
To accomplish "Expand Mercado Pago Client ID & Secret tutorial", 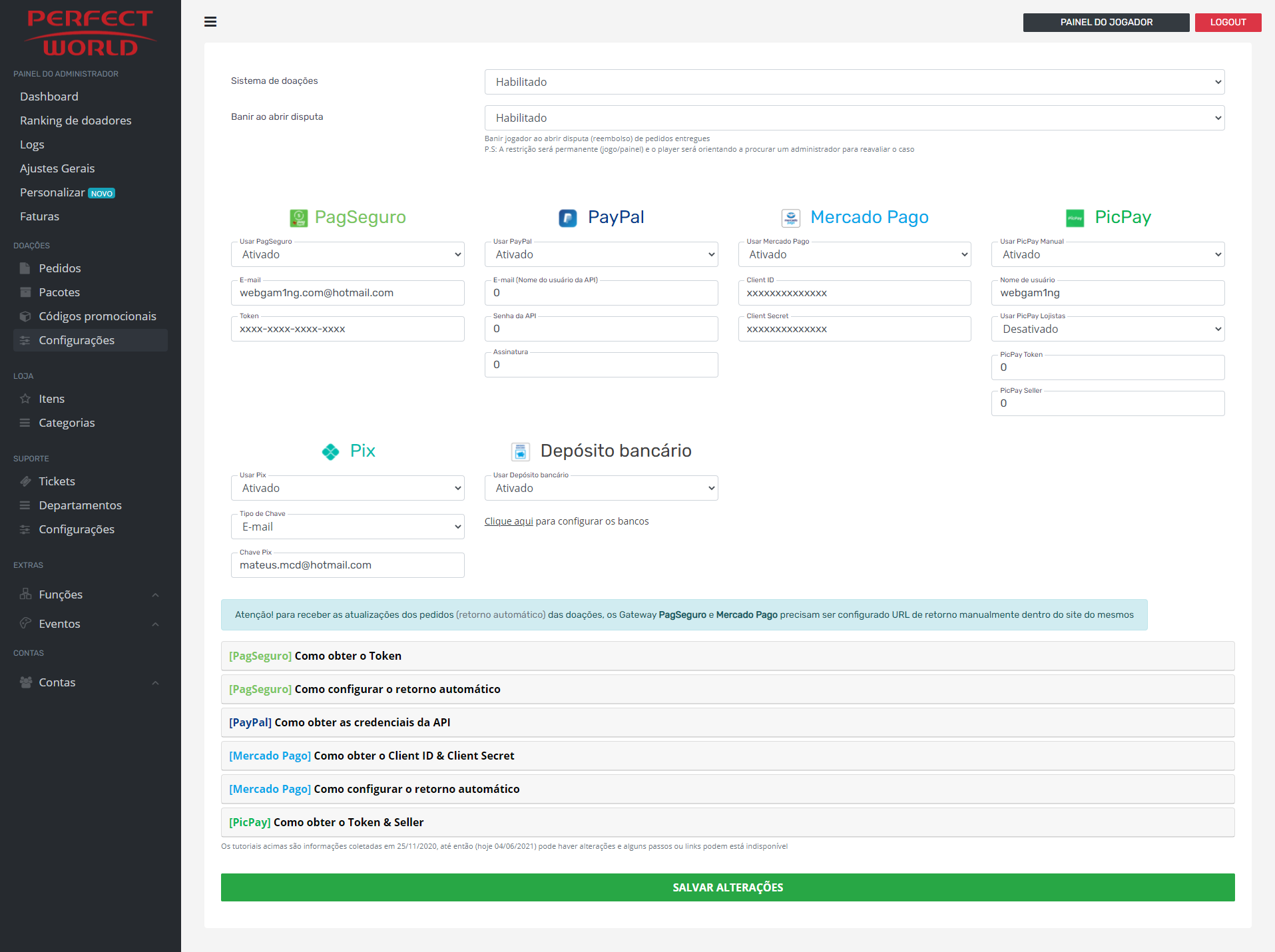I will [x=728, y=756].
